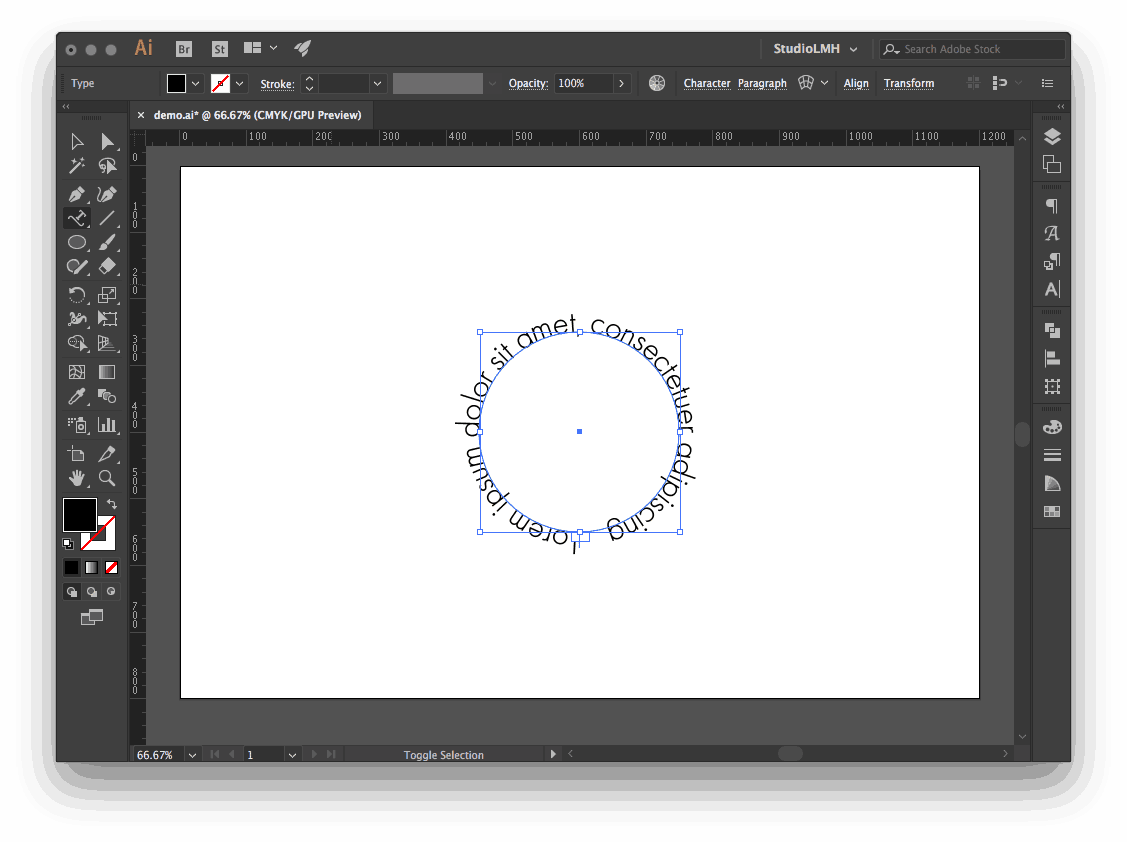
Task: Enable Draw Normal mode
Action: tap(72, 592)
